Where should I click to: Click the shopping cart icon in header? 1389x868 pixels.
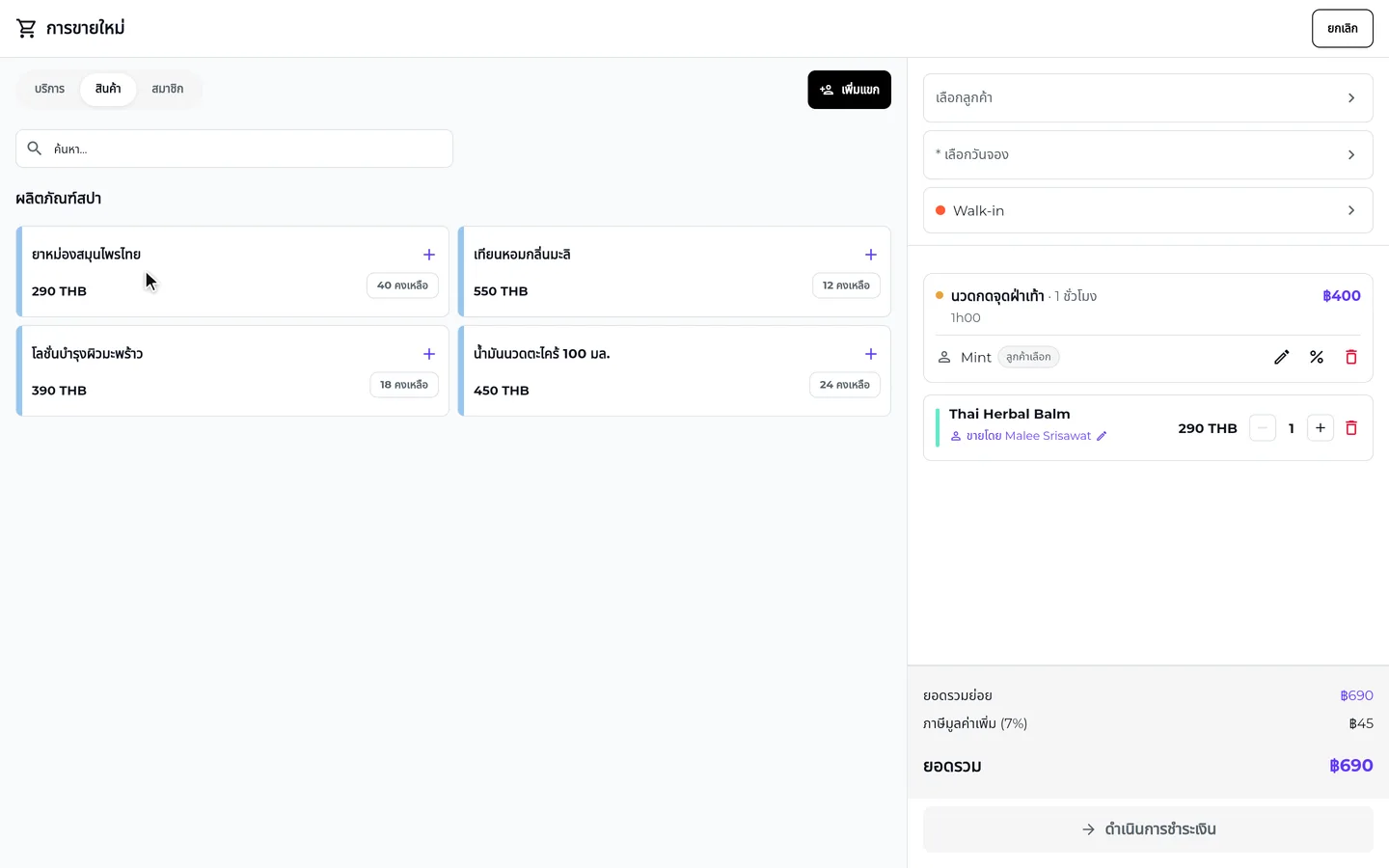tap(26, 29)
